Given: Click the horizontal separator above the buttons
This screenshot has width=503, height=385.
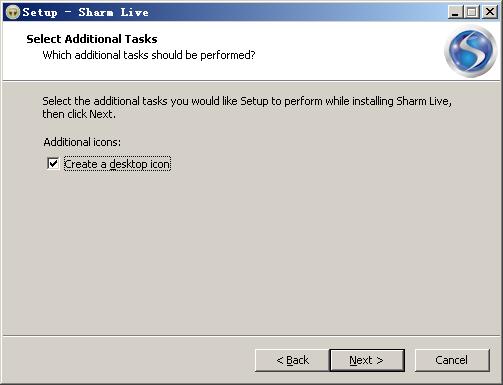Looking at the screenshot, I should 251,336.
